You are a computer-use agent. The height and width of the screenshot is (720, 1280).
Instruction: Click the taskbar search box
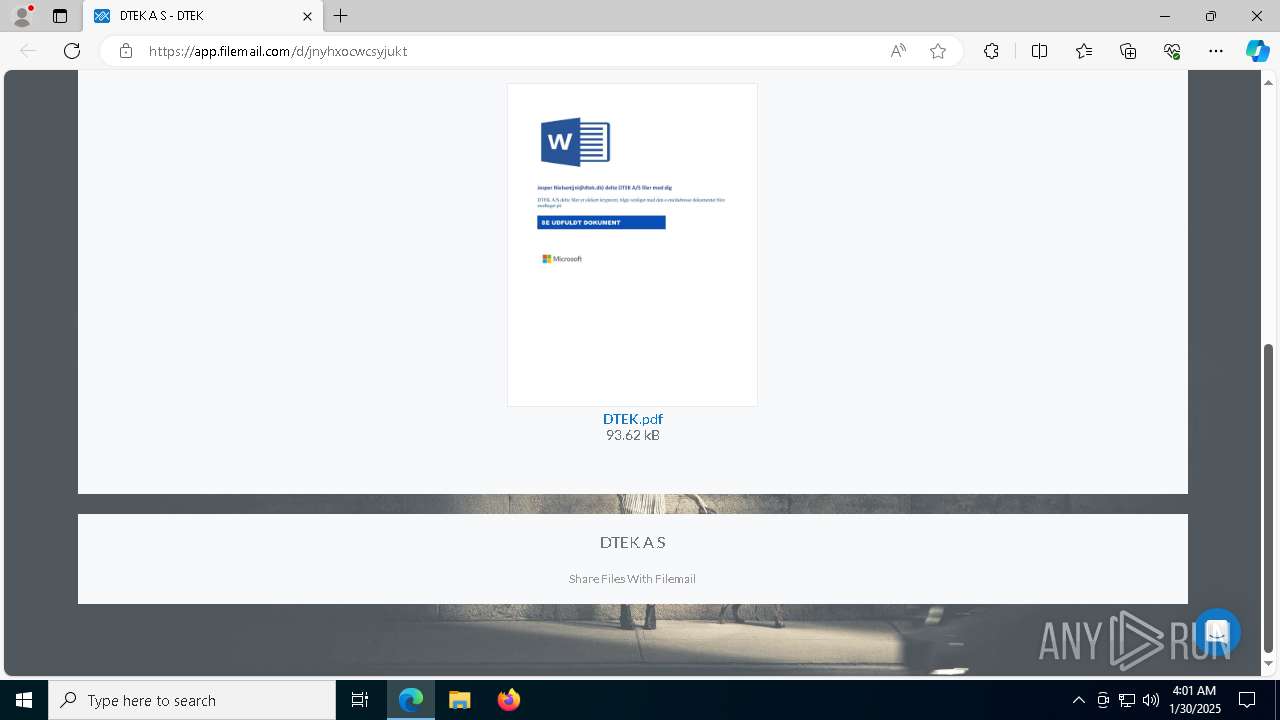coord(192,700)
